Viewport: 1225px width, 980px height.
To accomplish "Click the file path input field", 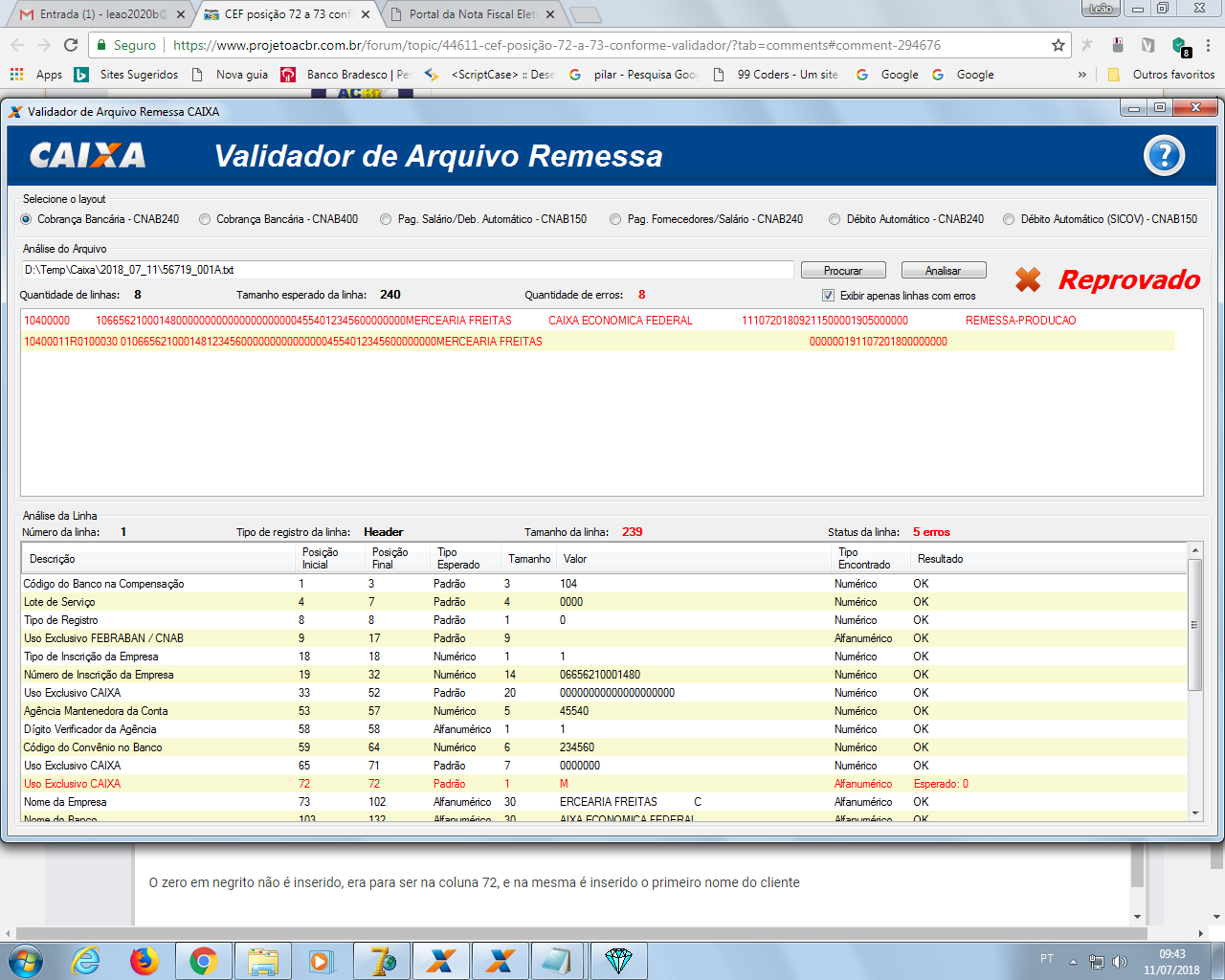I will point(408,270).
